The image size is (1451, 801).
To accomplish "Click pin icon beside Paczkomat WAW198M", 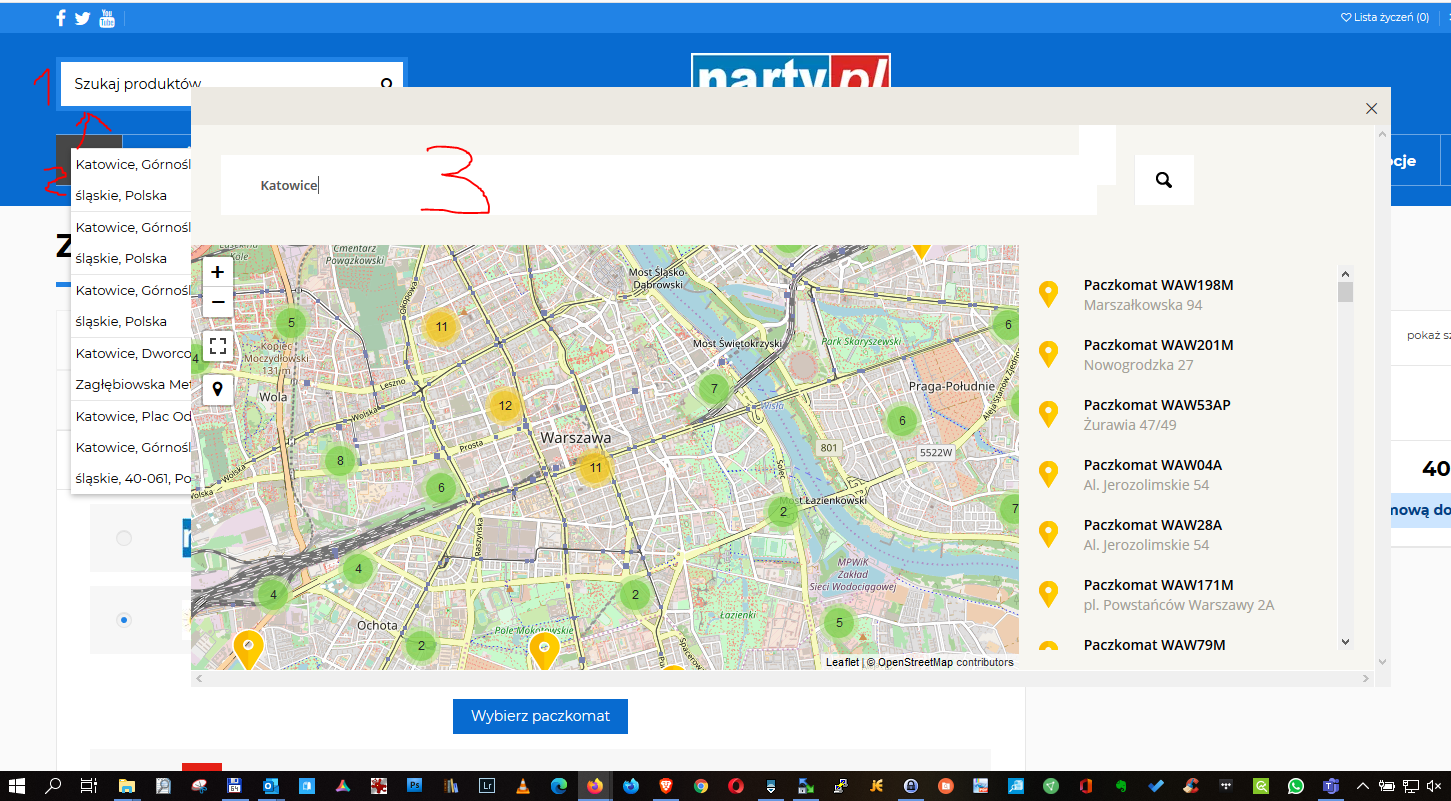I will (1048, 295).
